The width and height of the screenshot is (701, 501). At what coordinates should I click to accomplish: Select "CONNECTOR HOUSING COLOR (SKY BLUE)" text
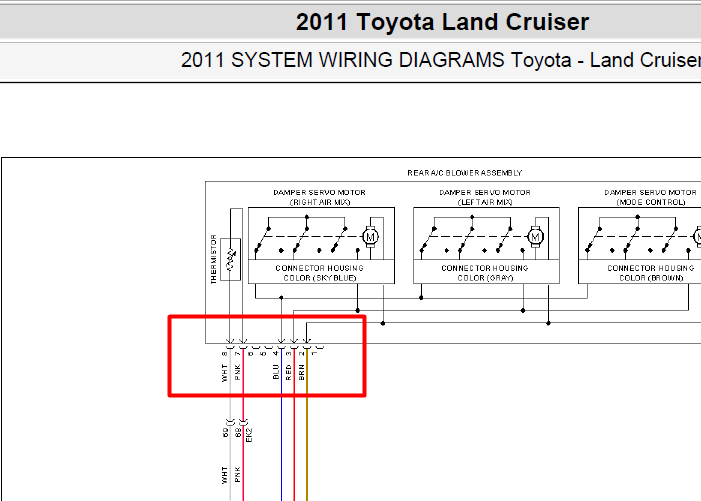pos(320,273)
